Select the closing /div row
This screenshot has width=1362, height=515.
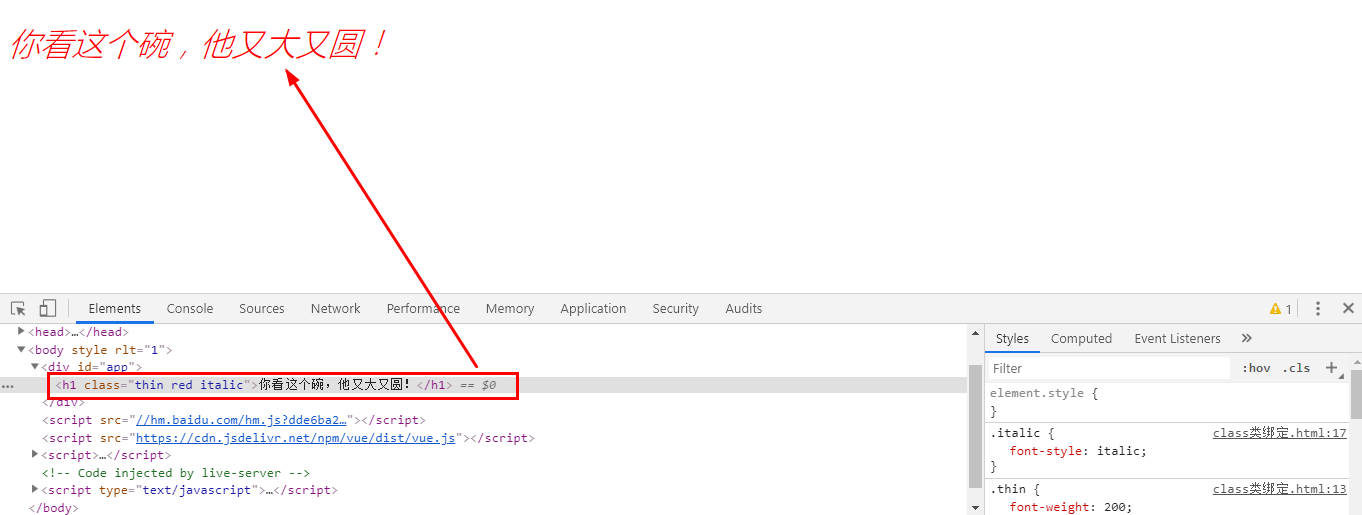pos(63,402)
